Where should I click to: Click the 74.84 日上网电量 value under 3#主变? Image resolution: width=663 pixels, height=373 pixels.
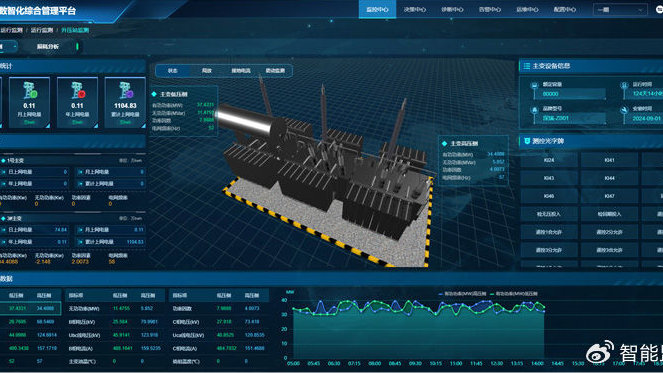(60, 230)
